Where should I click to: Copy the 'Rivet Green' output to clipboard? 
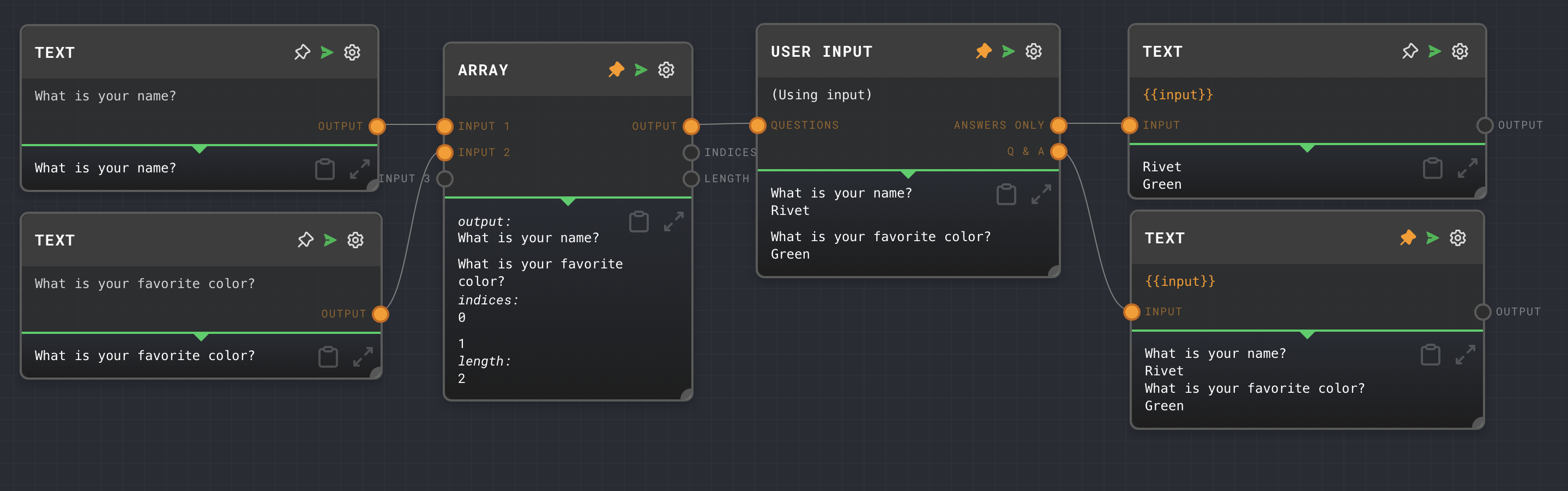[x=1432, y=168]
